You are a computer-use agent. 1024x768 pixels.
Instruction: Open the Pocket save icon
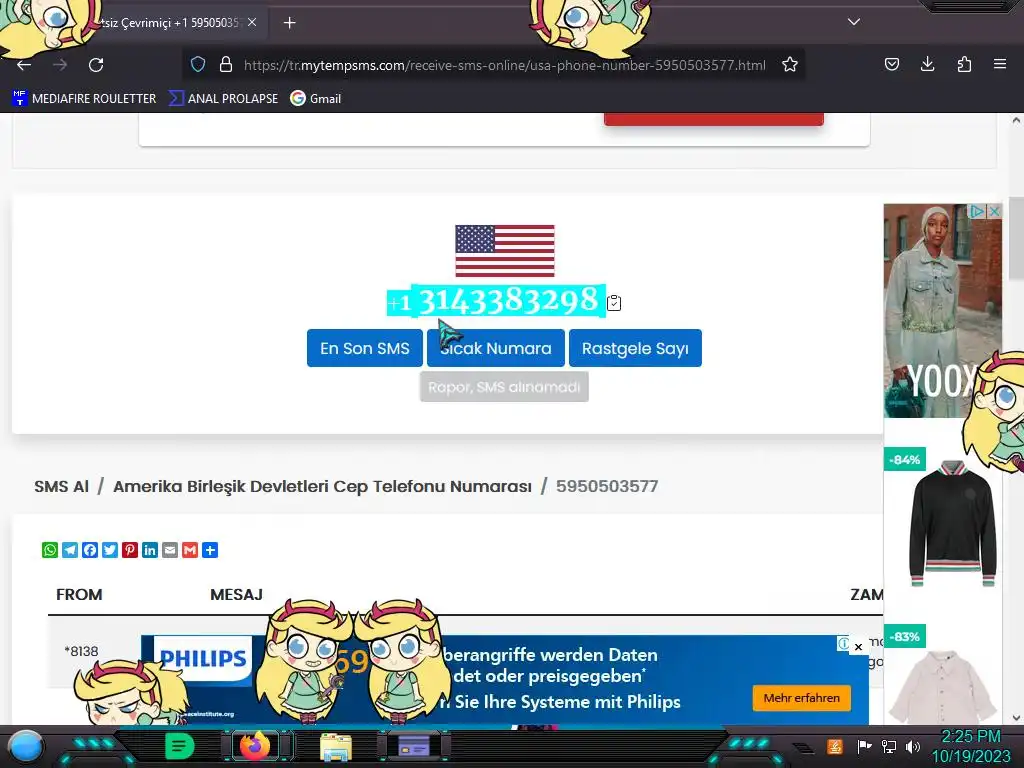pyautogui.click(x=891, y=64)
